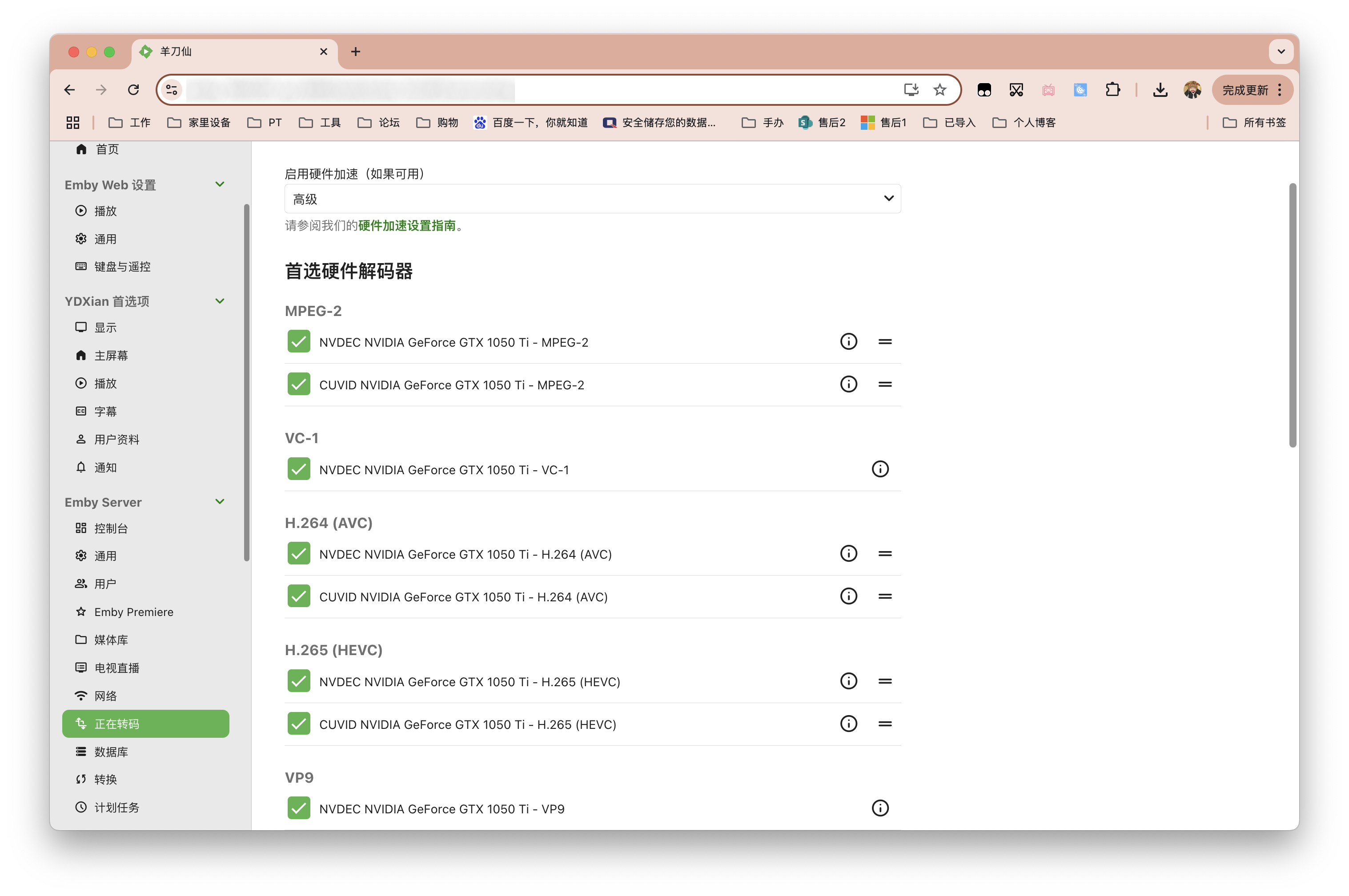Image resolution: width=1349 pixels, height=896 pixels.
Task: Click the main page vertical scrollbar
Action: tap(1293, 316)
